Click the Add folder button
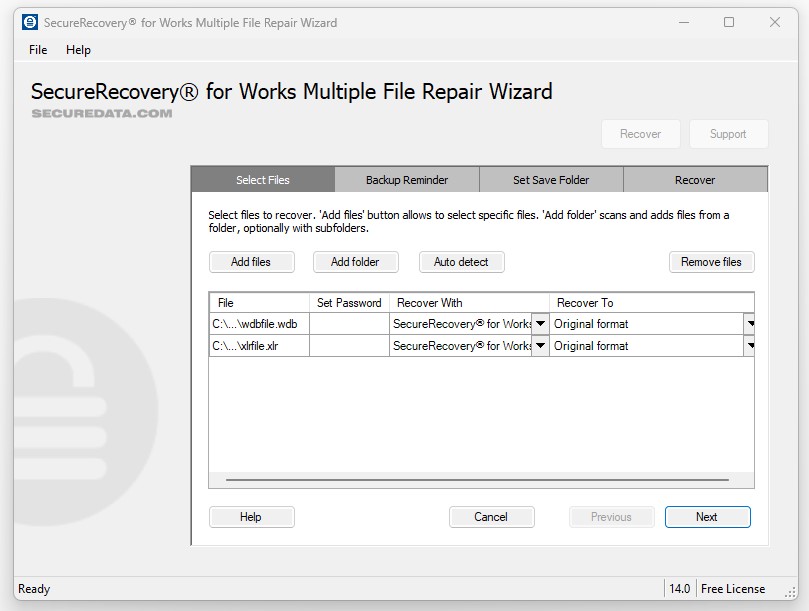 pos(355,262)
